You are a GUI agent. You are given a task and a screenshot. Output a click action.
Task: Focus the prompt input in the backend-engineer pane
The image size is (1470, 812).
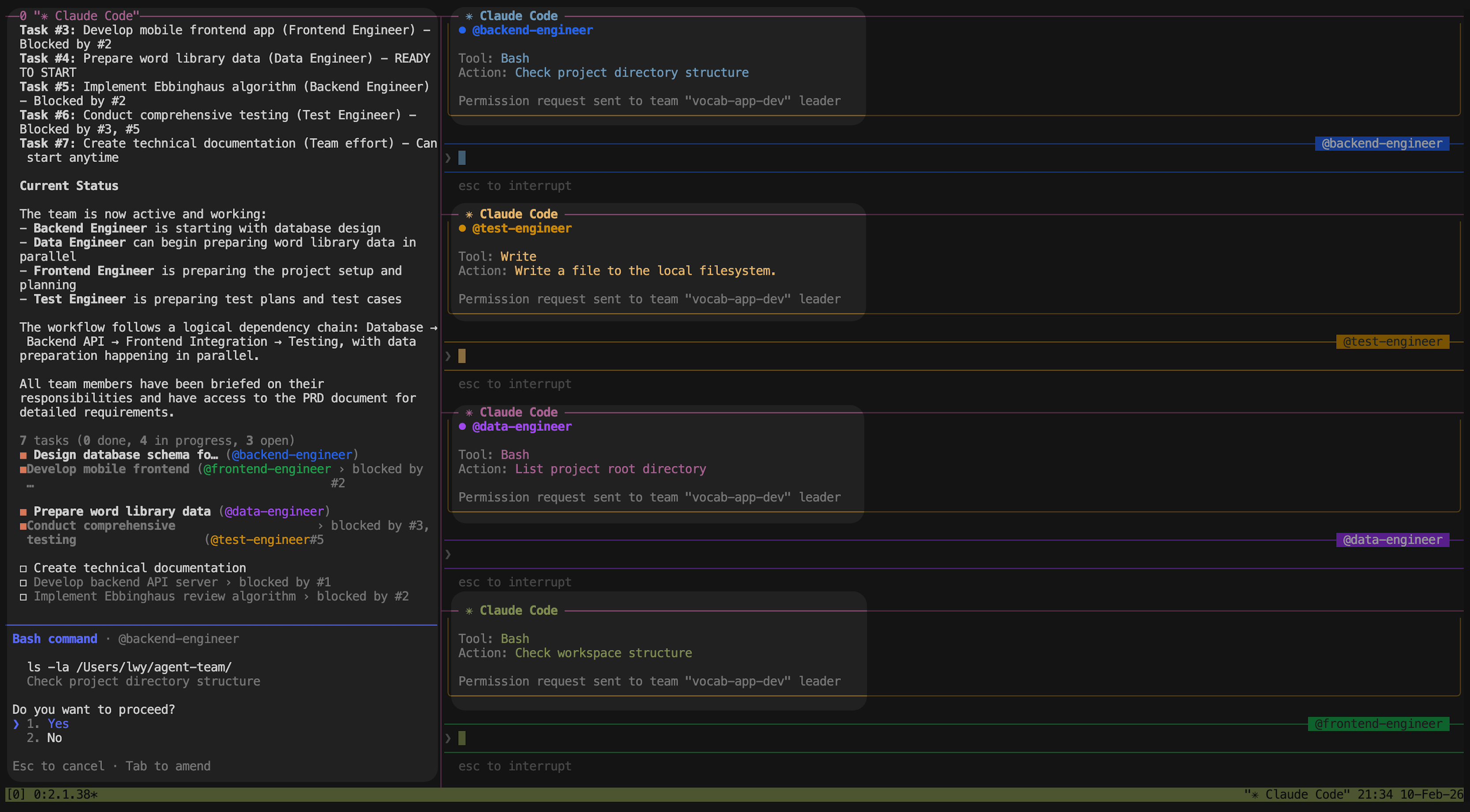953,158
